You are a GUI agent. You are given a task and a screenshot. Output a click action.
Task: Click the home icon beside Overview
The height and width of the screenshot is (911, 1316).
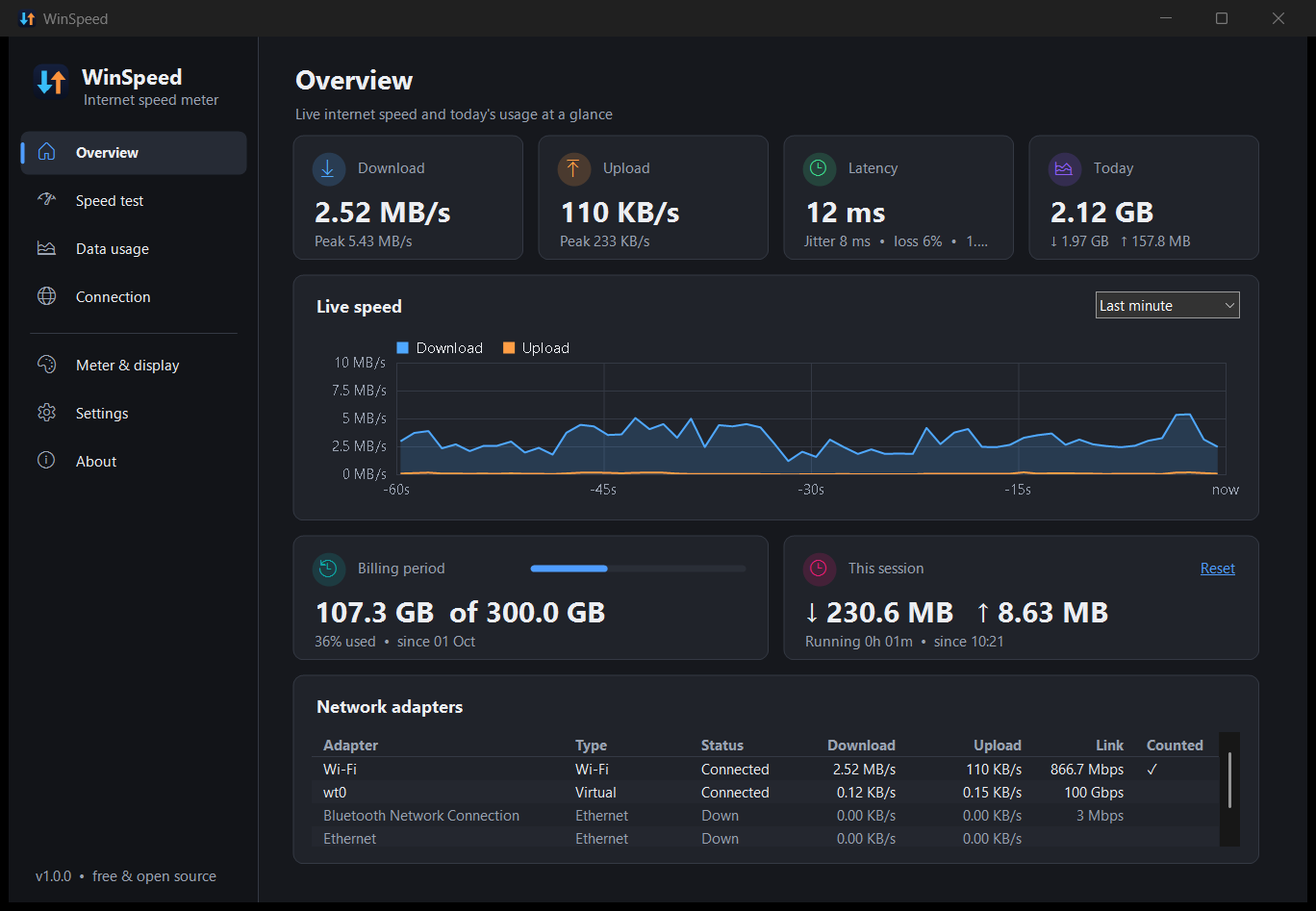coord(46,152)
